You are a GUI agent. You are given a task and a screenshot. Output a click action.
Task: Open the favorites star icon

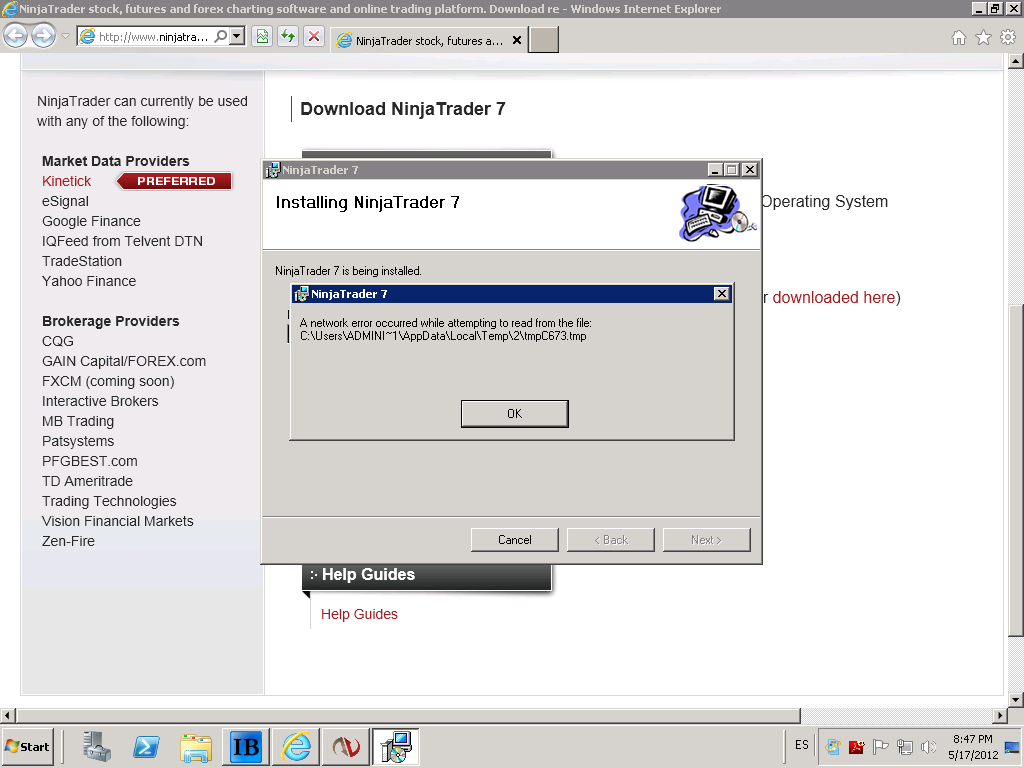click(x=984, y=38)
